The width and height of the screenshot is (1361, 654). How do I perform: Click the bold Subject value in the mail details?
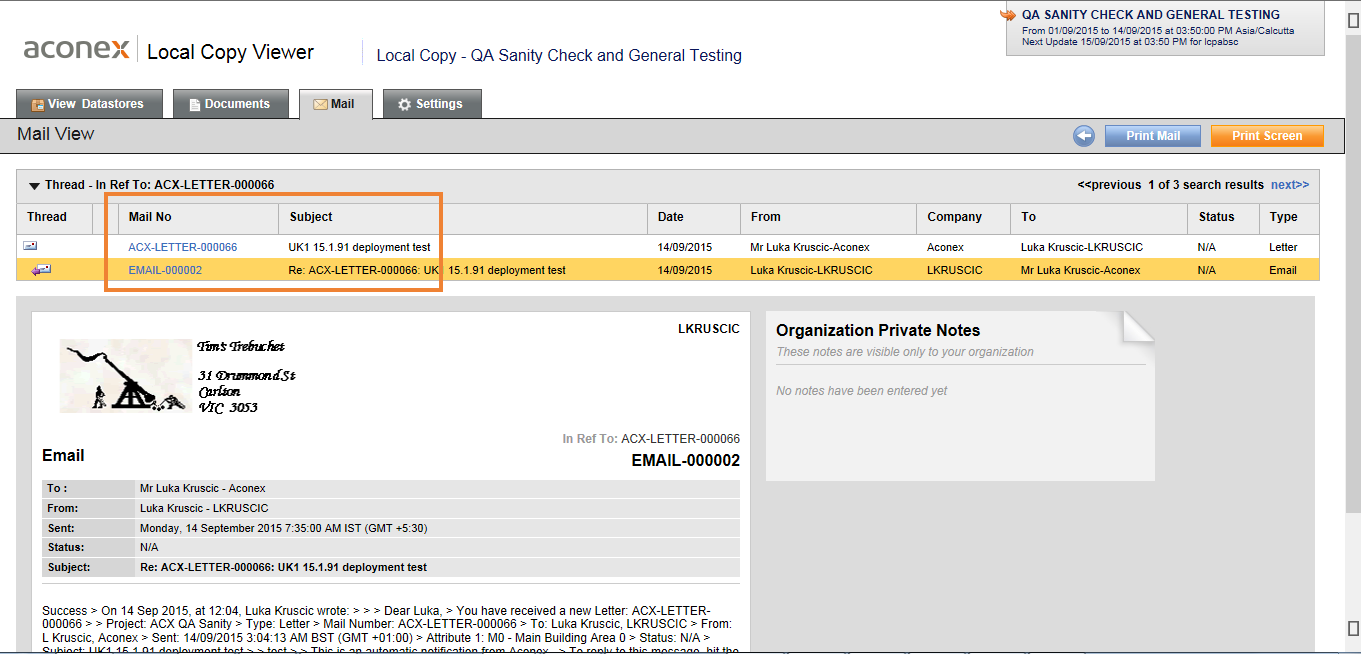(x=284, y=567)
